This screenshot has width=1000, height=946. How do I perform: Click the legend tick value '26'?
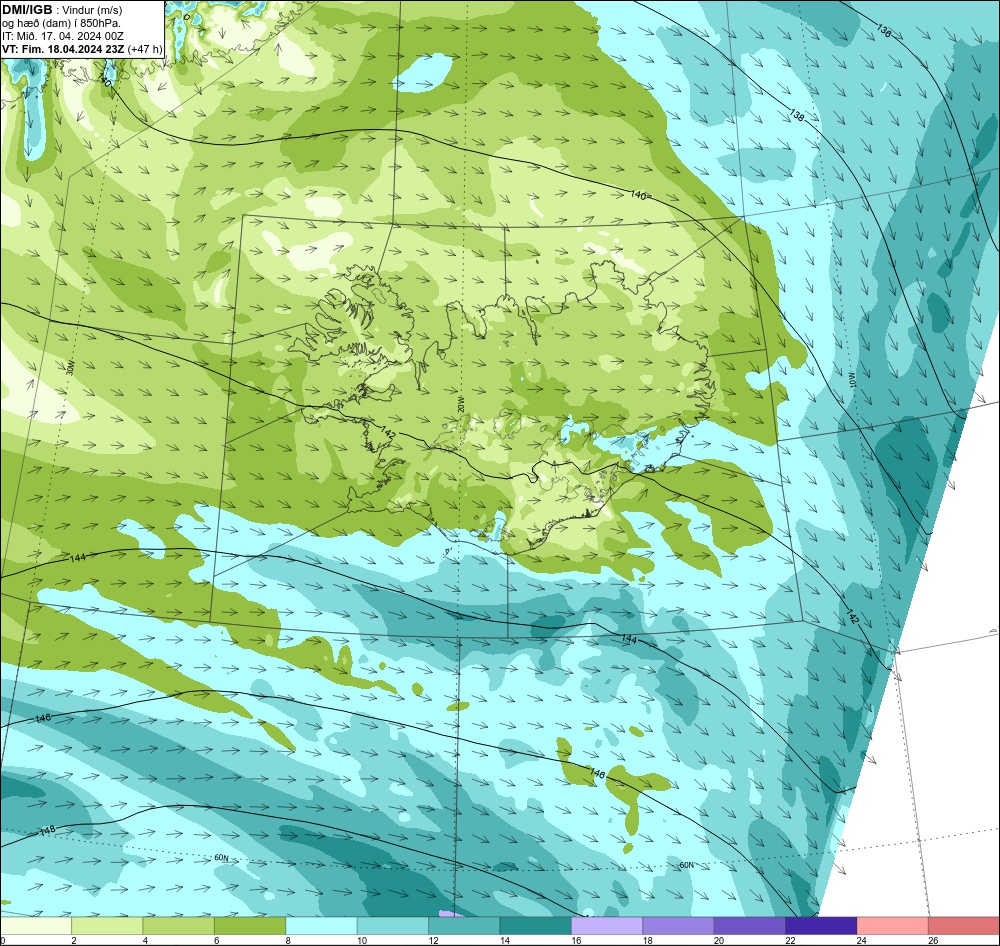click(933, 940)
